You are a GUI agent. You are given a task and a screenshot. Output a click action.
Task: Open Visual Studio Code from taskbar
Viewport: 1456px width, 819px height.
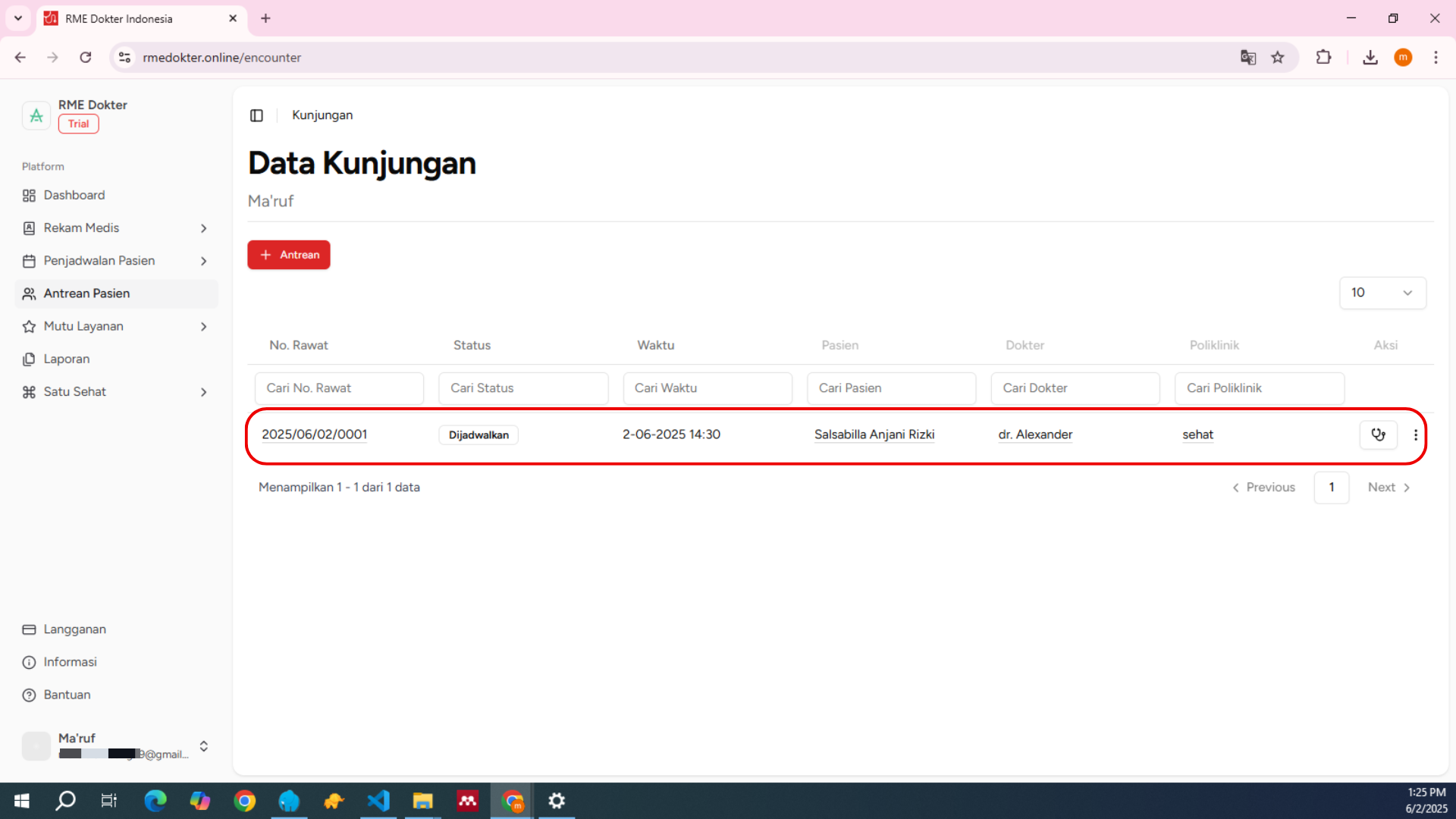(378, 801)
